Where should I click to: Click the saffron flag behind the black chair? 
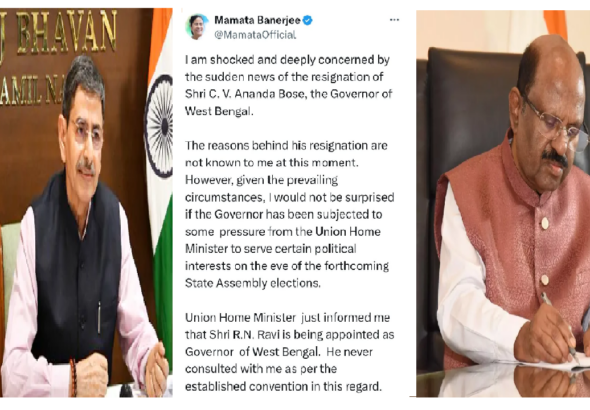(555, 24)
